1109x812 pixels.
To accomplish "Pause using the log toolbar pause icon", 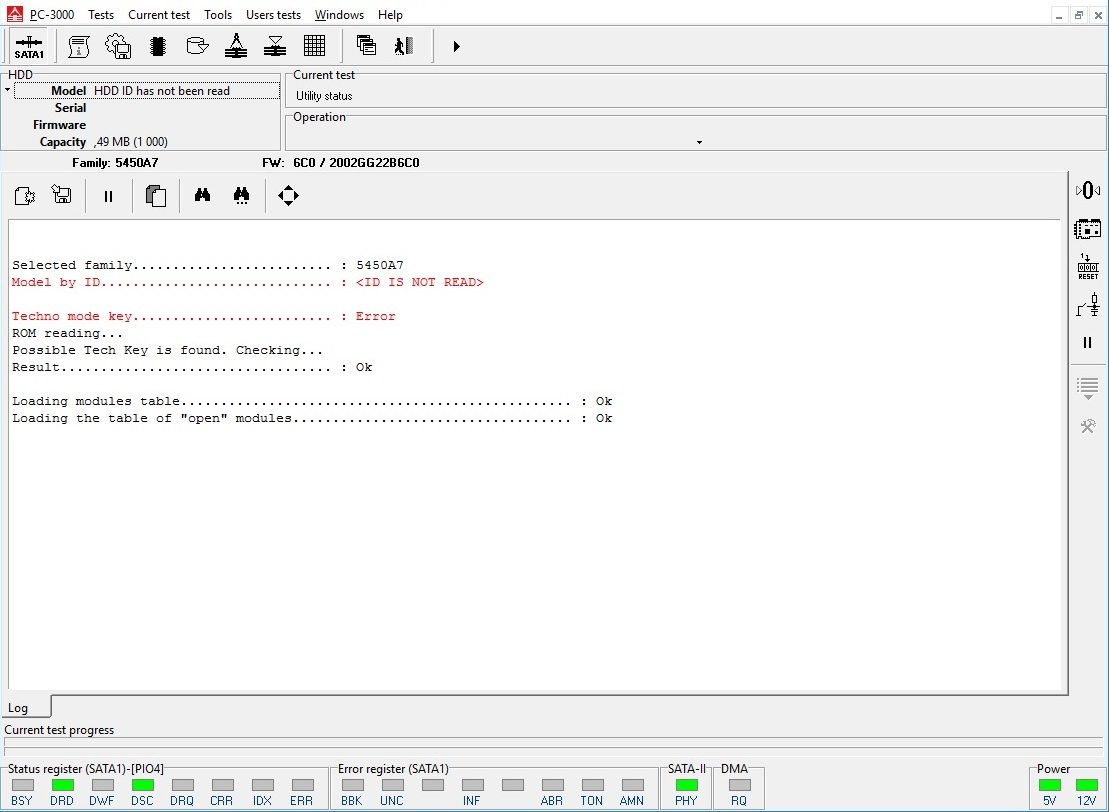I will point(108,197).
